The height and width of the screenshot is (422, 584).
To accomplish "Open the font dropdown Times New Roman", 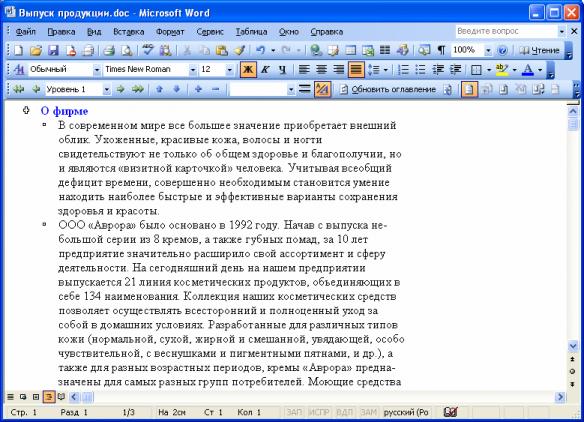I will 193,70.
